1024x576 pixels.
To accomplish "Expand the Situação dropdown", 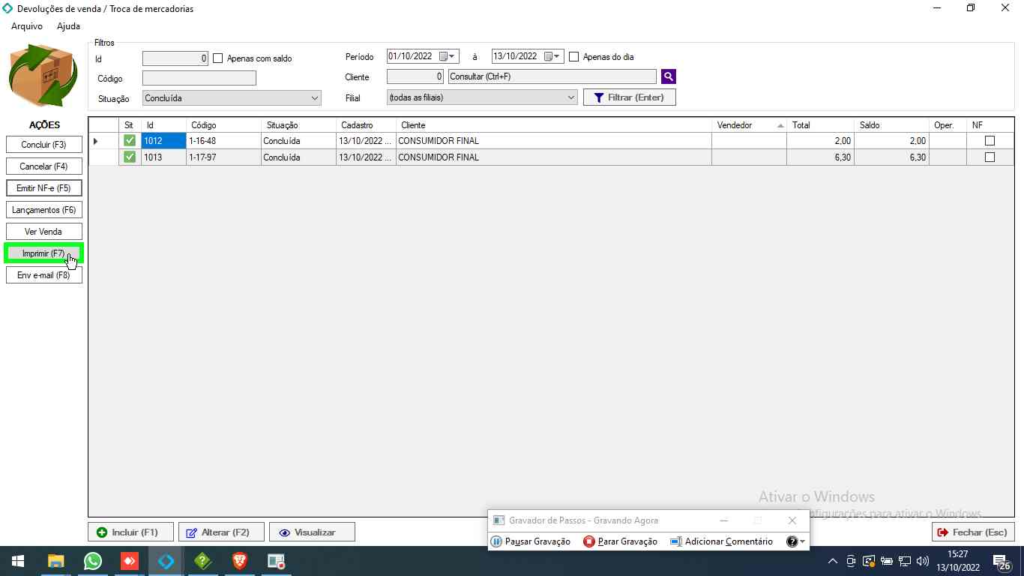I will [314, 98].
